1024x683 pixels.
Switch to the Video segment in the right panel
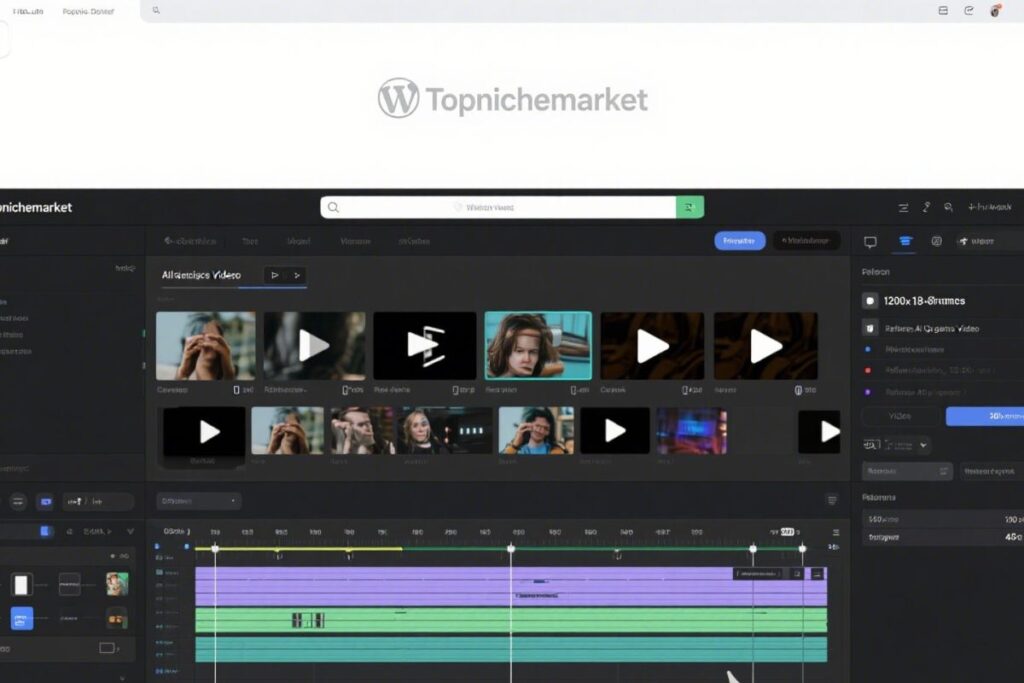tap(899, 416)
